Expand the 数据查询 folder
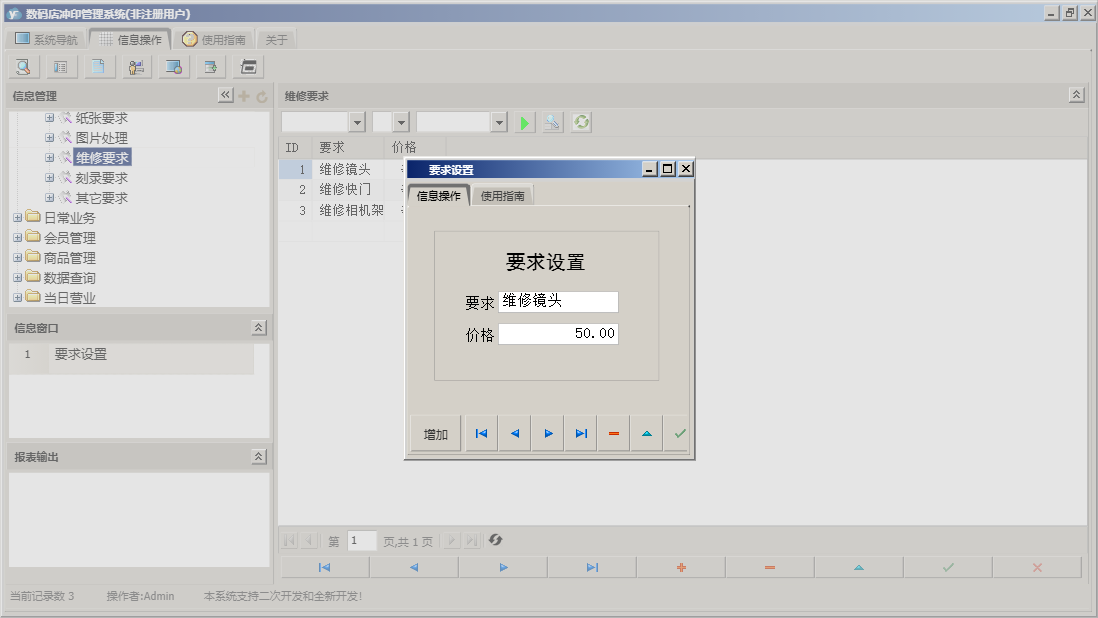 18,278
